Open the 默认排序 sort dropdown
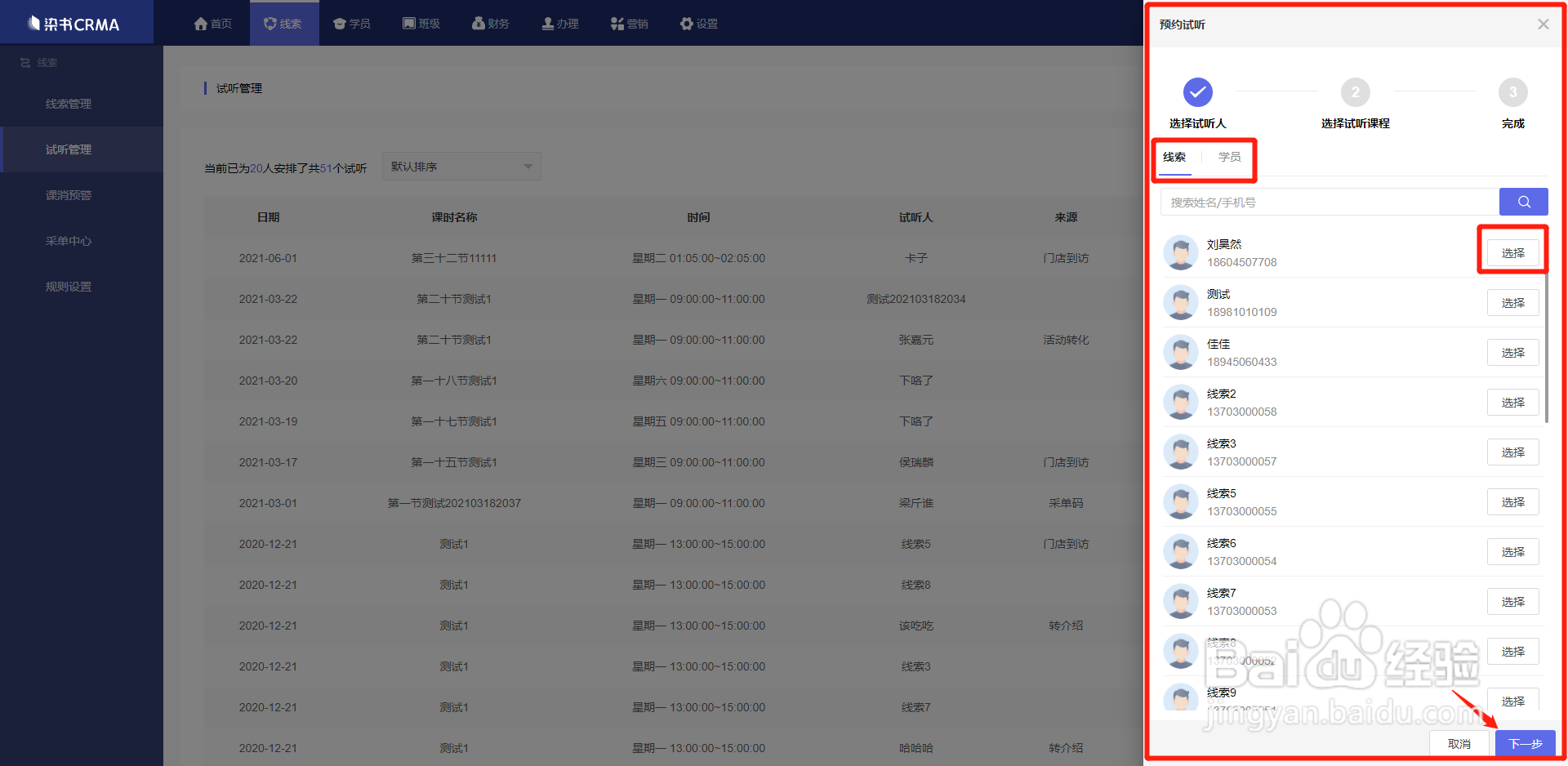 461,167
